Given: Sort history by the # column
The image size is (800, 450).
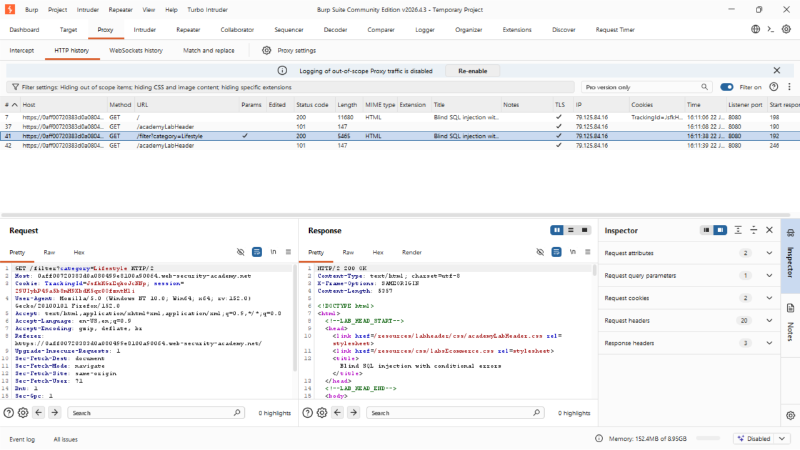Looking at the screenshot, I should point(11,105).
